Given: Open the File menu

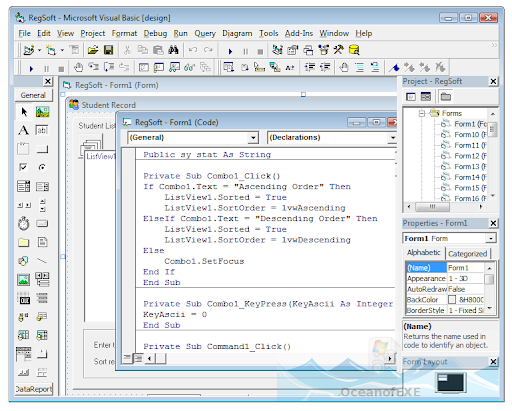Looking at the screenshot, I should [24, 33].
